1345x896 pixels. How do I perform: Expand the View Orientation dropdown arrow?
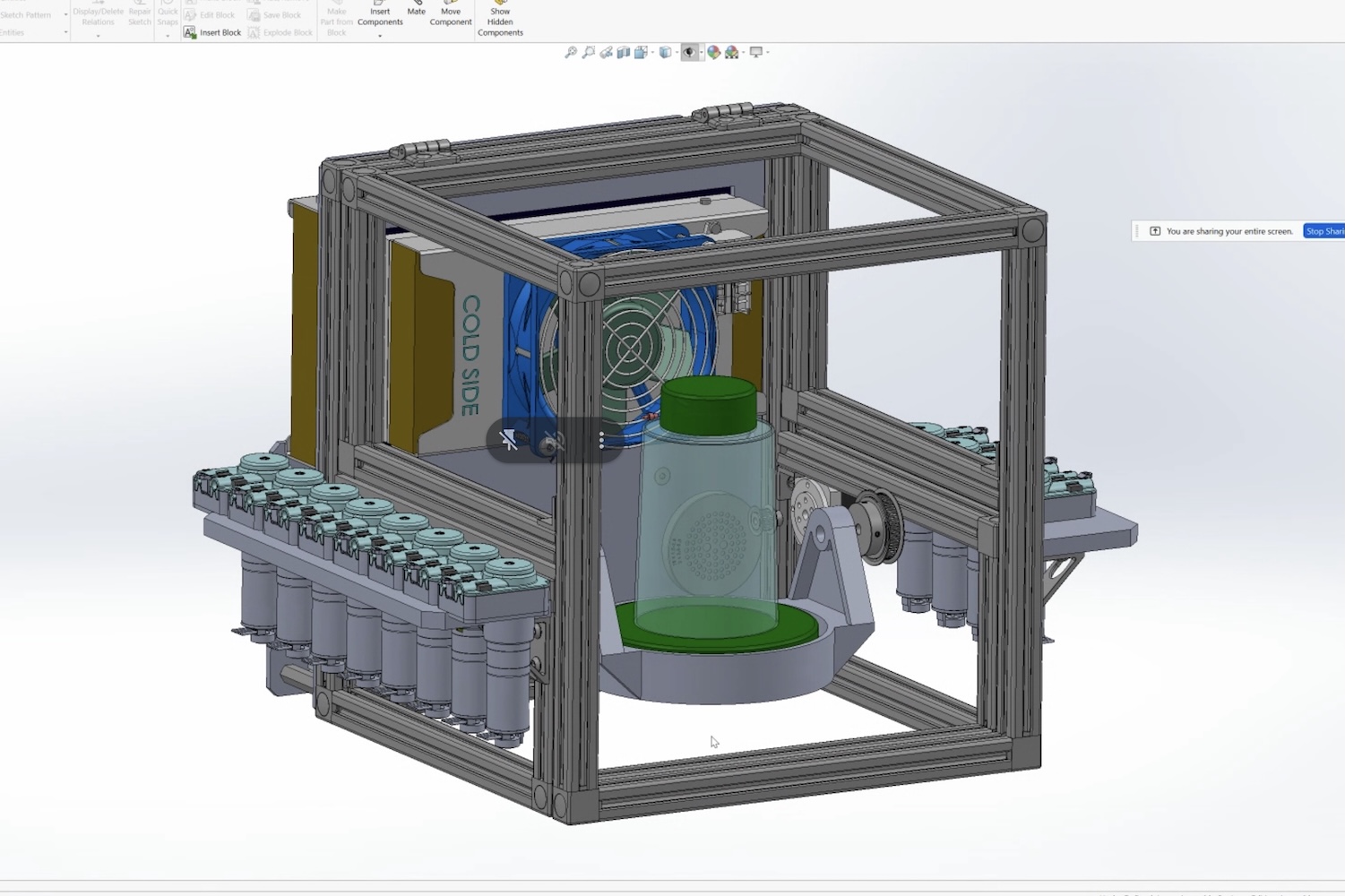click(651, 53)
